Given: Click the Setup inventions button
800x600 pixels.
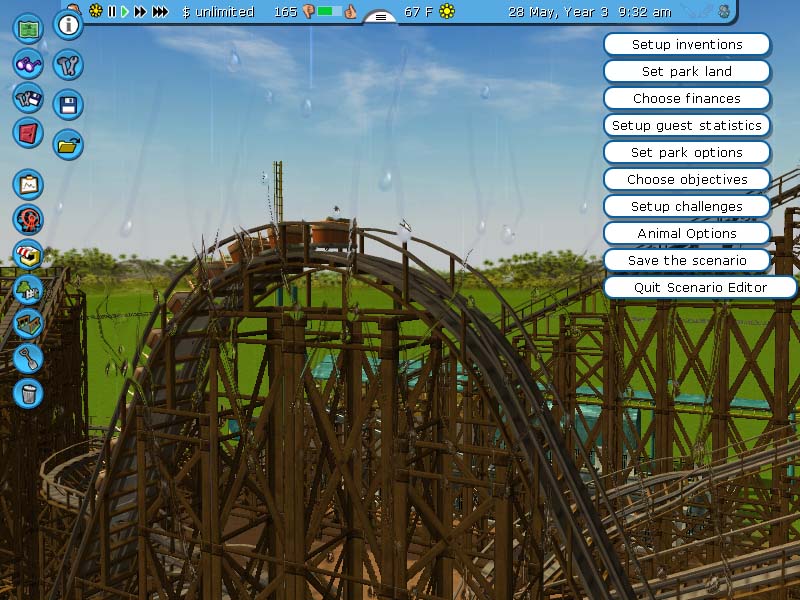Looking at the screenshot, I should coord(687,44).
